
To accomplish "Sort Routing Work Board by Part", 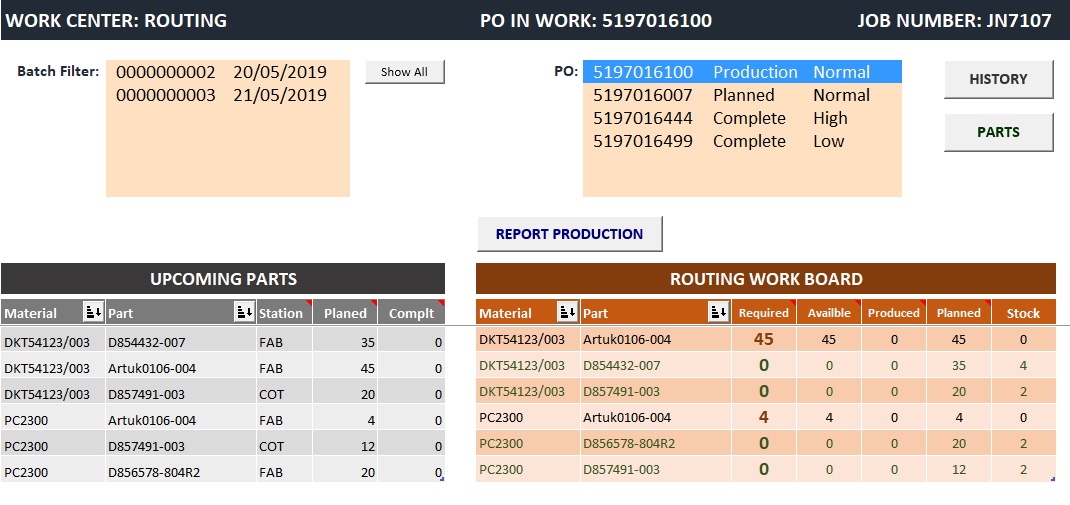I will pyautogui.click(x=719, y=313).
